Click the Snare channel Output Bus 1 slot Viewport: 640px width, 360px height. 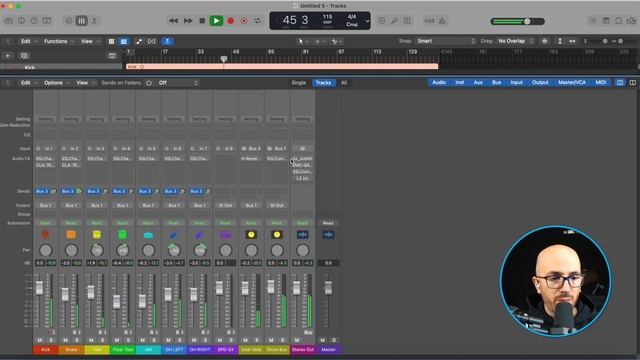(x=71, y=205)
